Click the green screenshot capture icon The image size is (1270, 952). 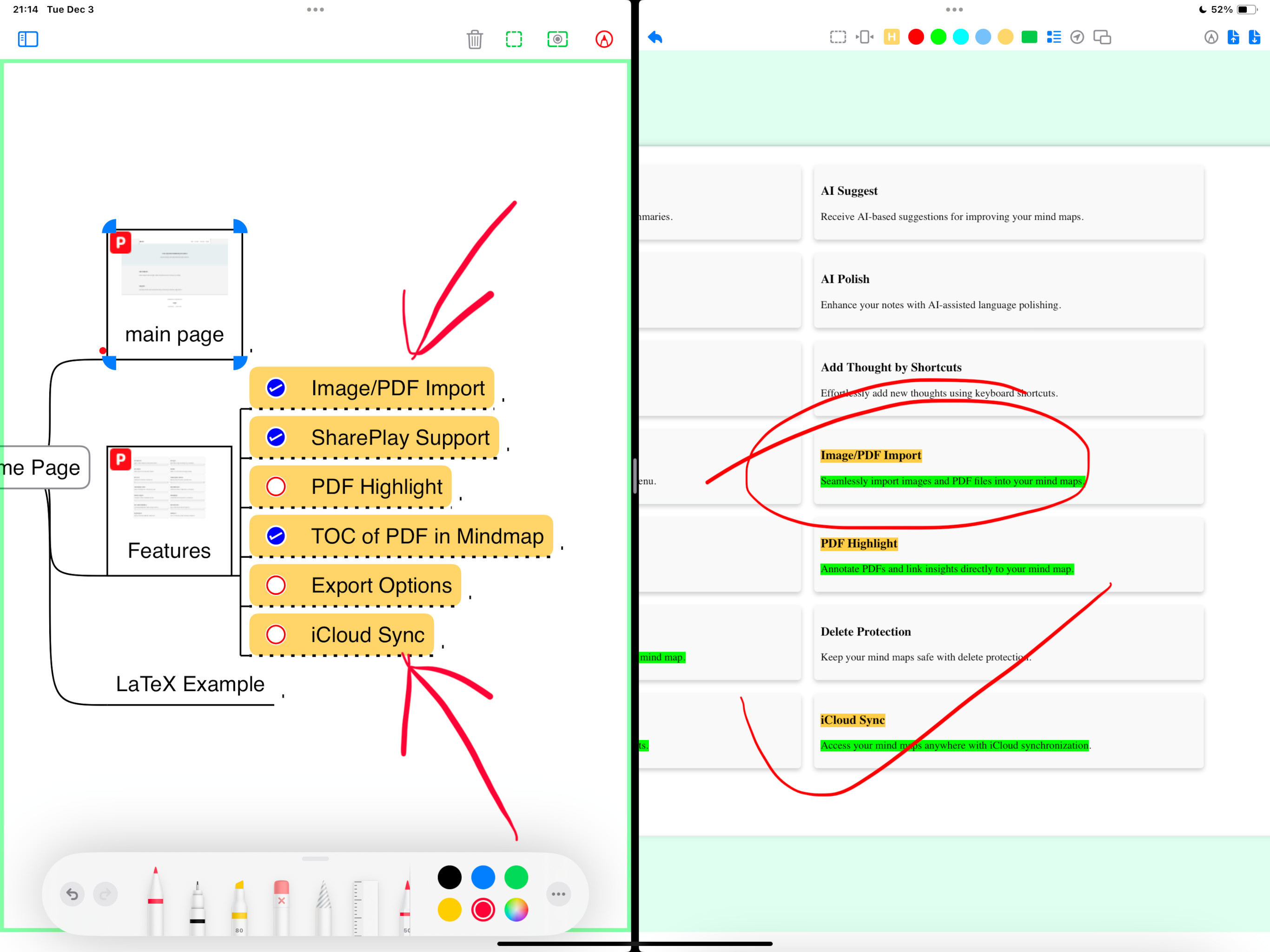pyautogui.click(x=557, y=39)
